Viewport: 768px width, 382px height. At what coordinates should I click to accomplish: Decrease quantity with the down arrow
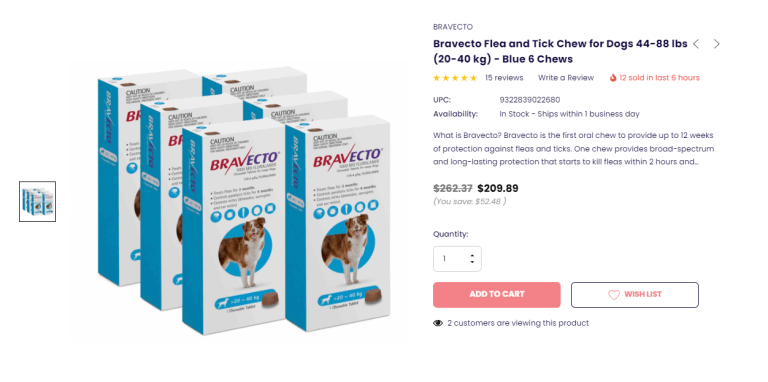pyautogui.click(x=472, y=262)
